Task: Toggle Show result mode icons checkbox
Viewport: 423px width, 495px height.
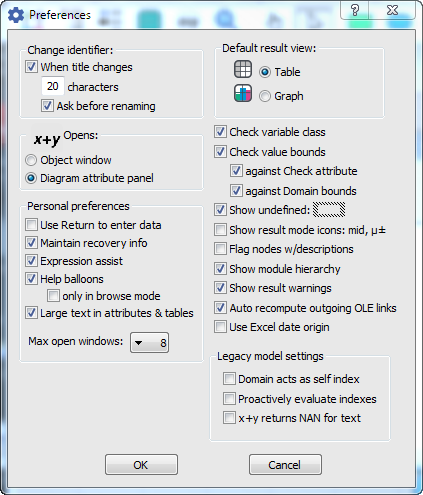Action: 220,230
